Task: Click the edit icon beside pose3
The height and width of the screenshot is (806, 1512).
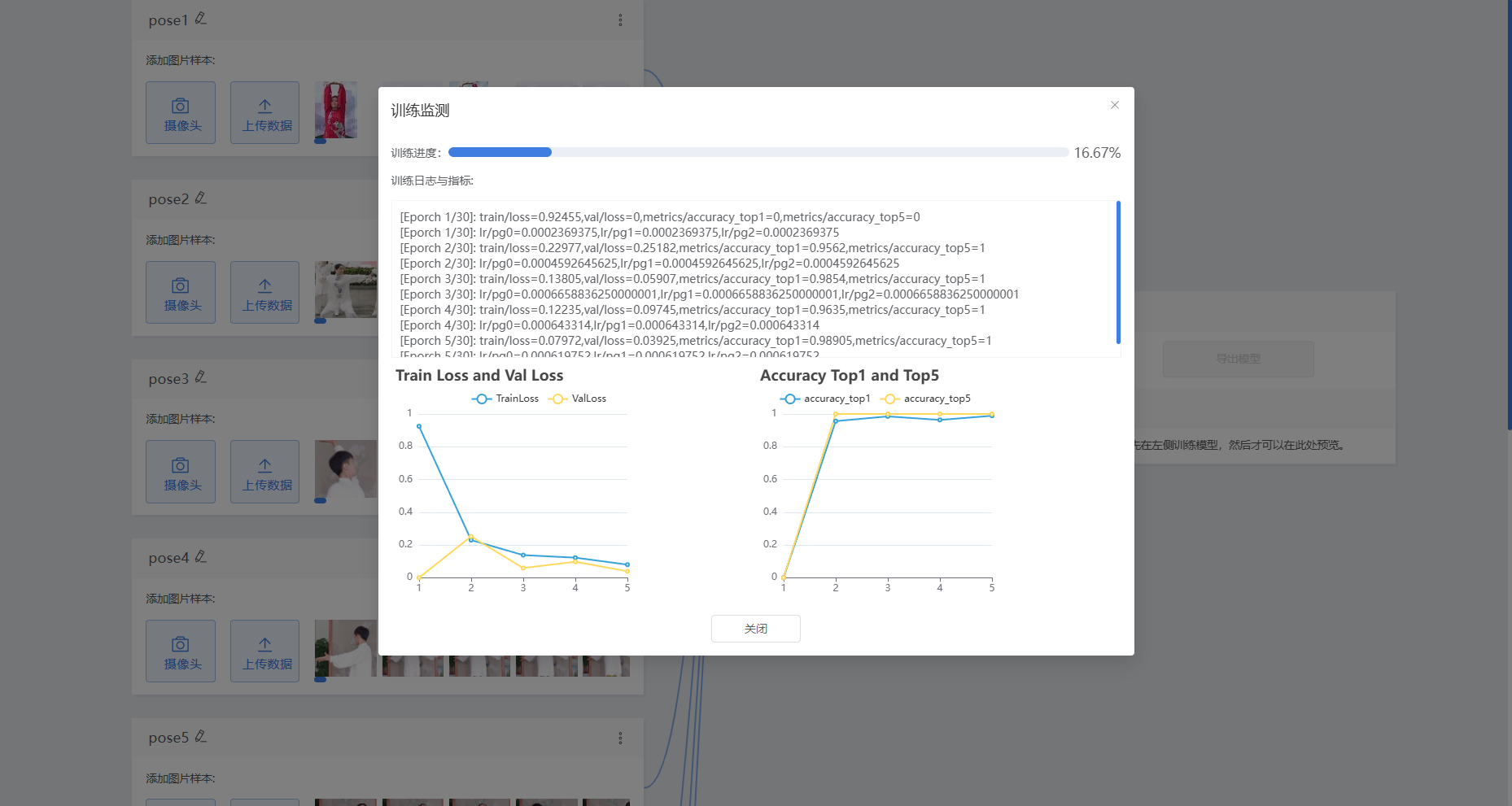Action: click(201, 377)
